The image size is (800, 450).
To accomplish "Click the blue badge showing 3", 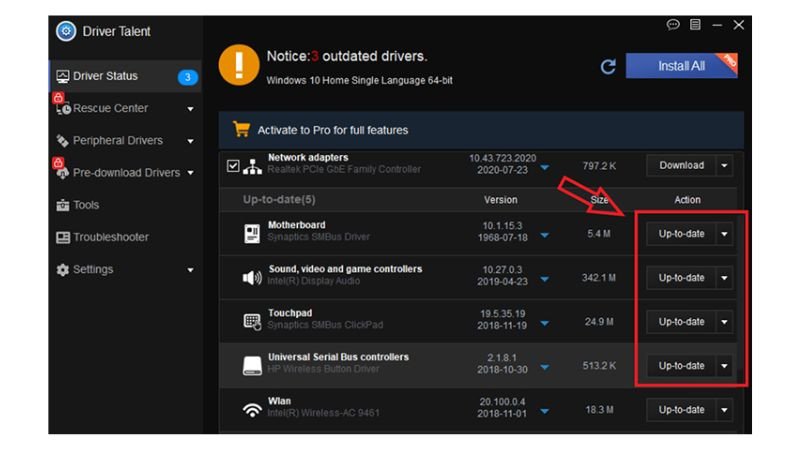I will tap(187, 77).
